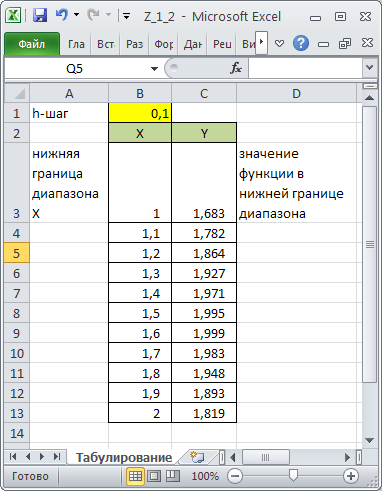Screen dimensions: 382x491
Task: Select cell A3 нижняя граница диапазона
Action: (69, 183)
